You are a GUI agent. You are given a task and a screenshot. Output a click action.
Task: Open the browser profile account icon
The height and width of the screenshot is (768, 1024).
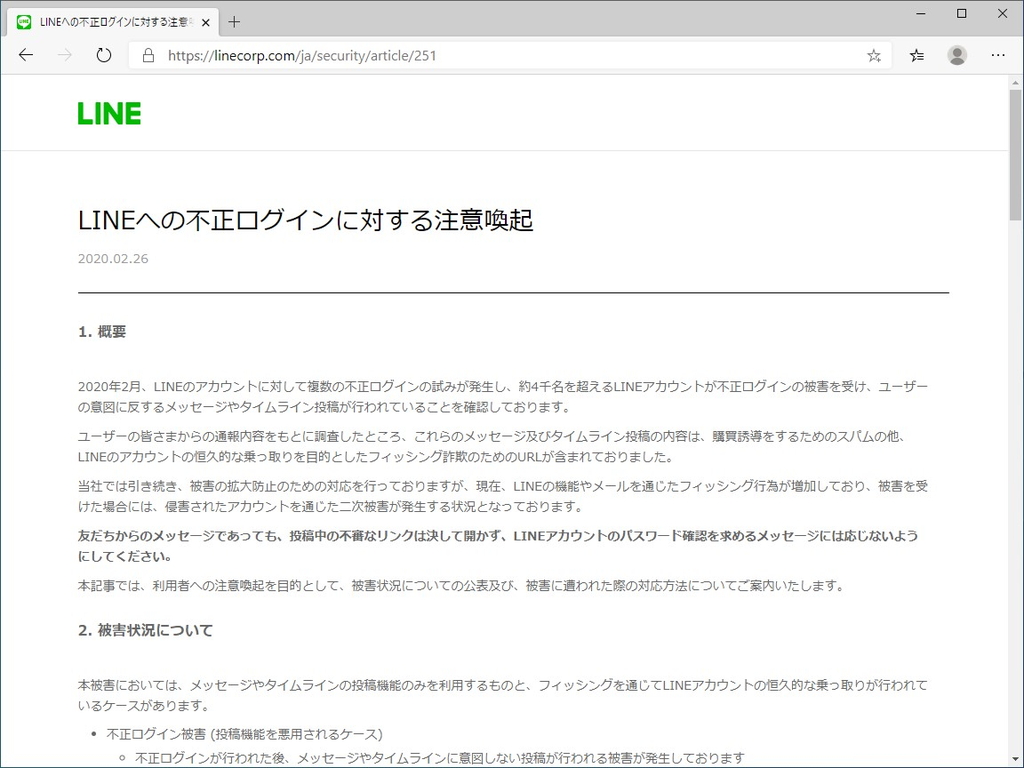(957, 56)
